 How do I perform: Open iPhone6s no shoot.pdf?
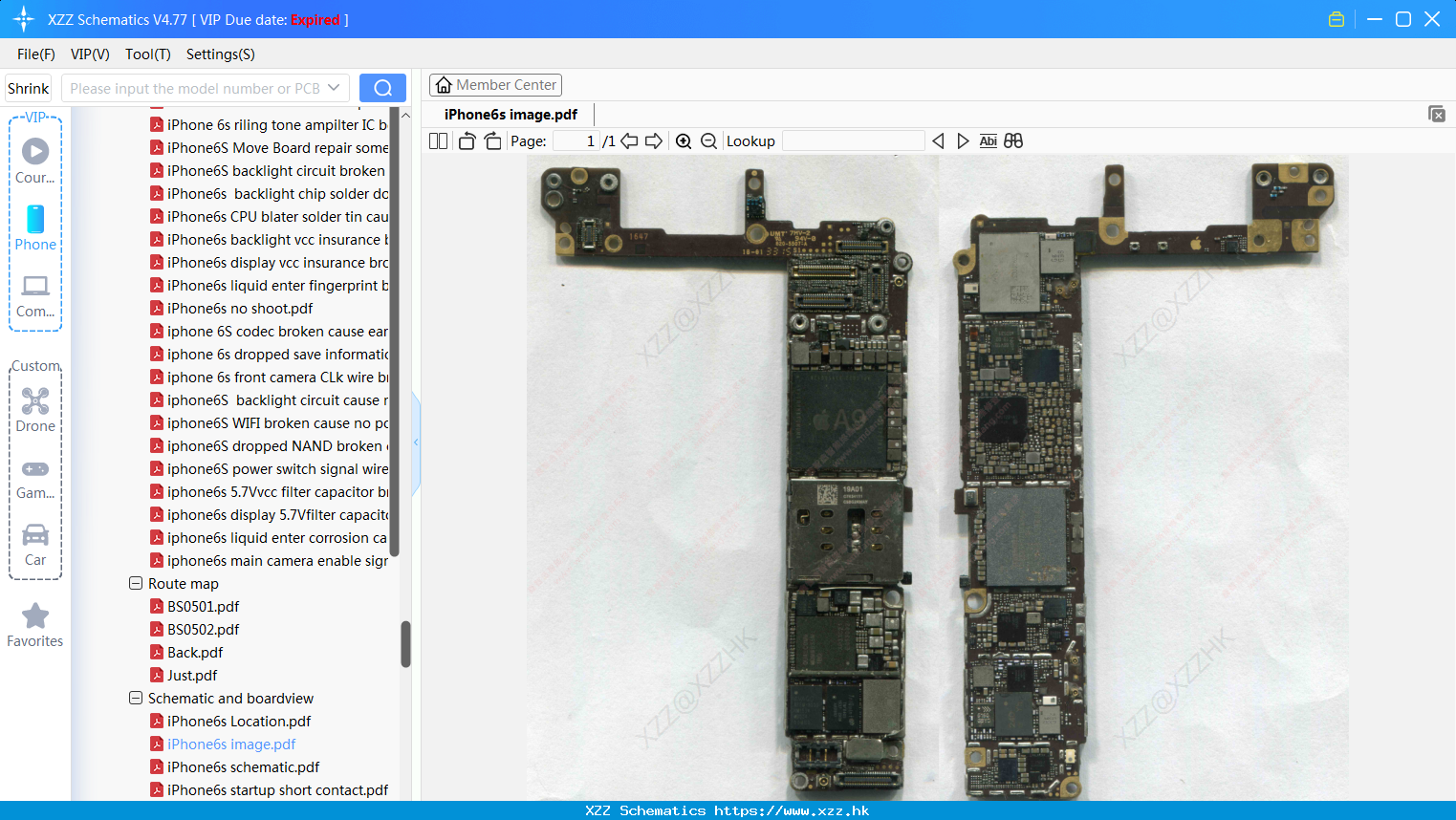(x=240, y=308)
